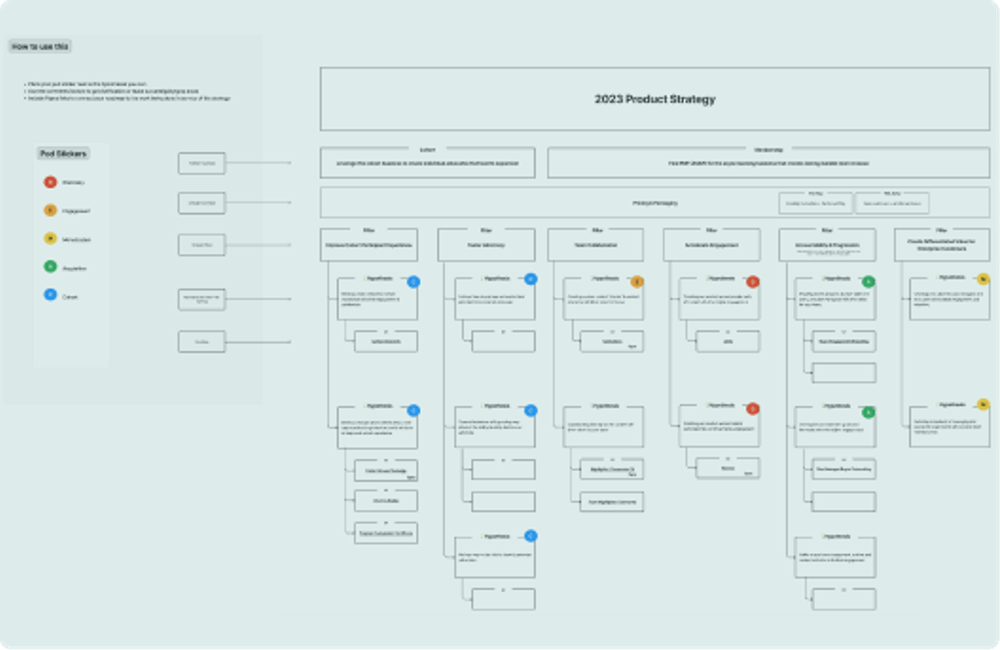Image resolution: width=1000 pixels, height=650 pixels.
Task: Select the topmost template box in the left sidebar
Action: [201, 162]
